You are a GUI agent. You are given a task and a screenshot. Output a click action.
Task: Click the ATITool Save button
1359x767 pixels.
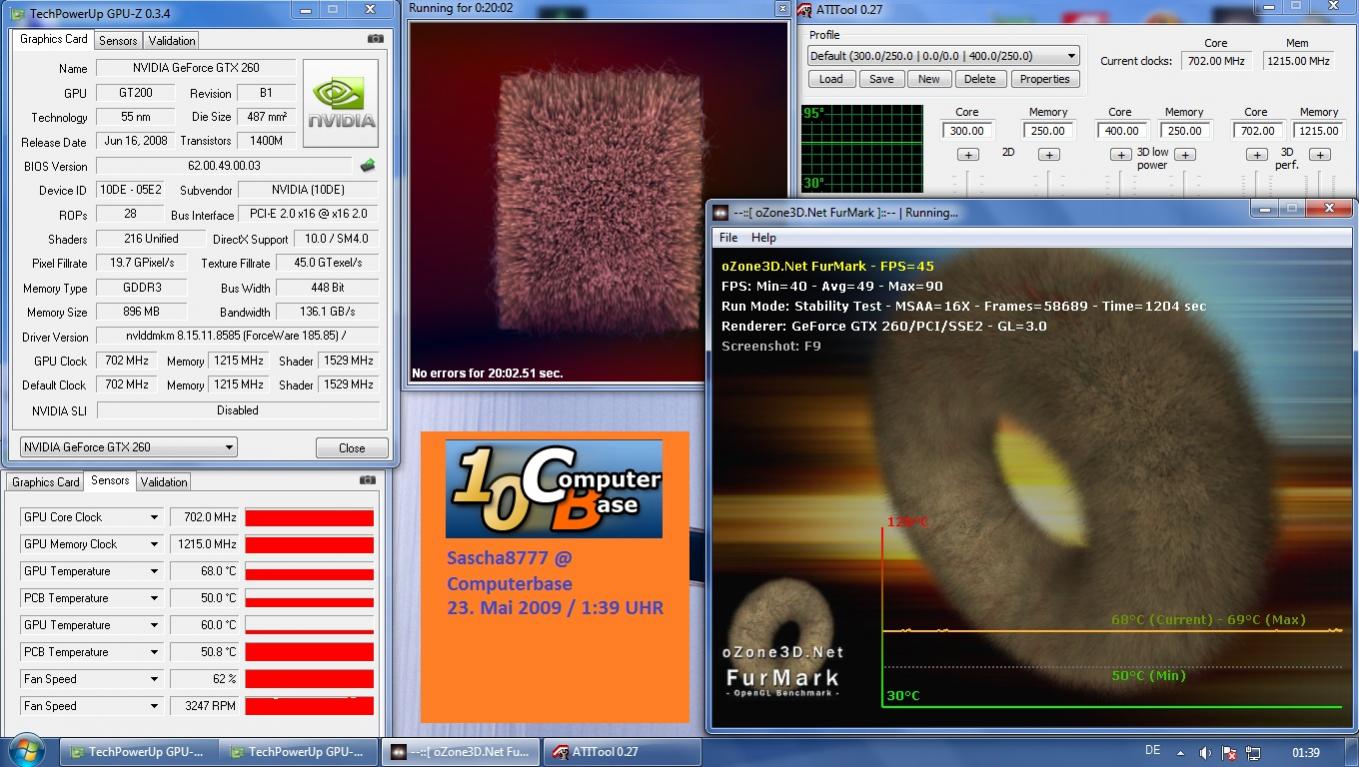click(882, 79)
